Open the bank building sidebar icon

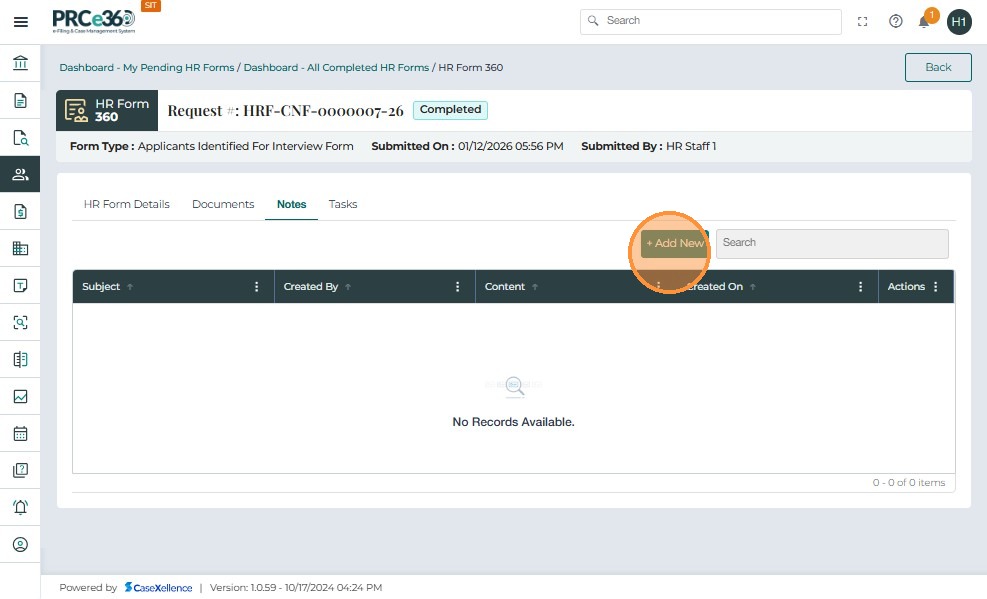point(20,63)
